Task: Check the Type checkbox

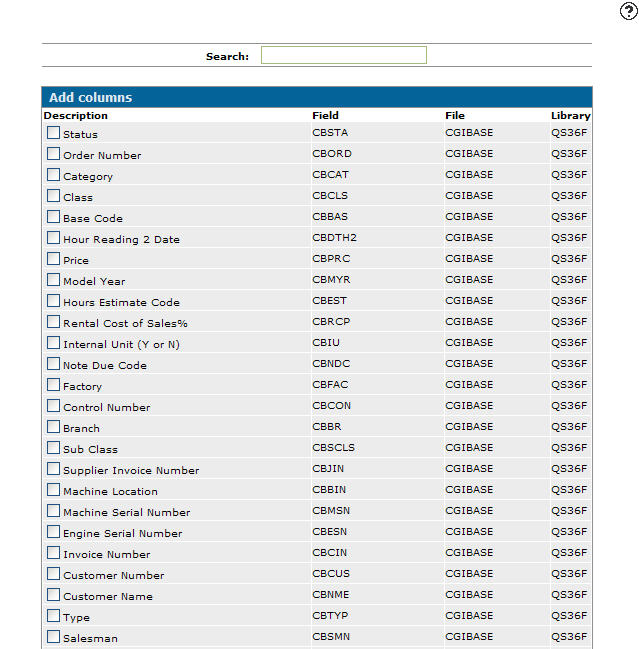Action: coord(53,615)
